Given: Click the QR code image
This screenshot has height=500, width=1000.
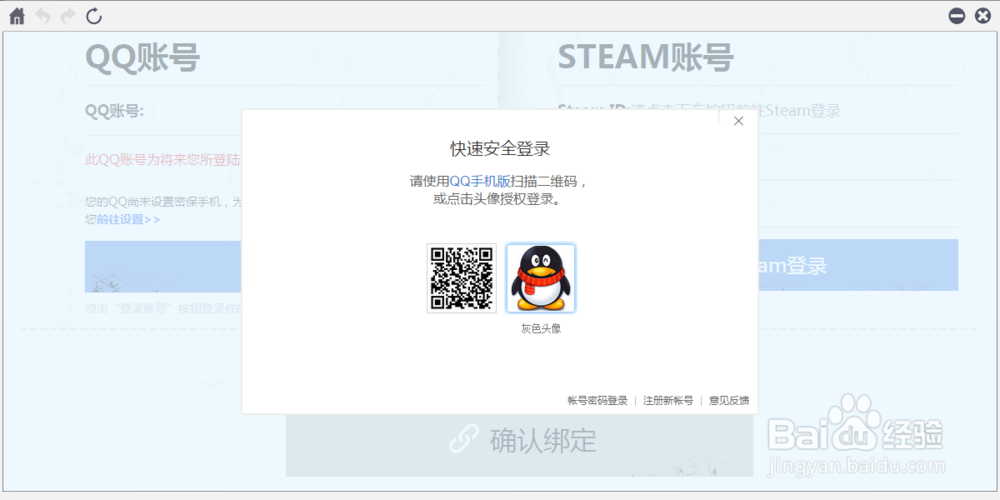Looking at the screenshot, I should pyautogui.click(x=462, y=278).
